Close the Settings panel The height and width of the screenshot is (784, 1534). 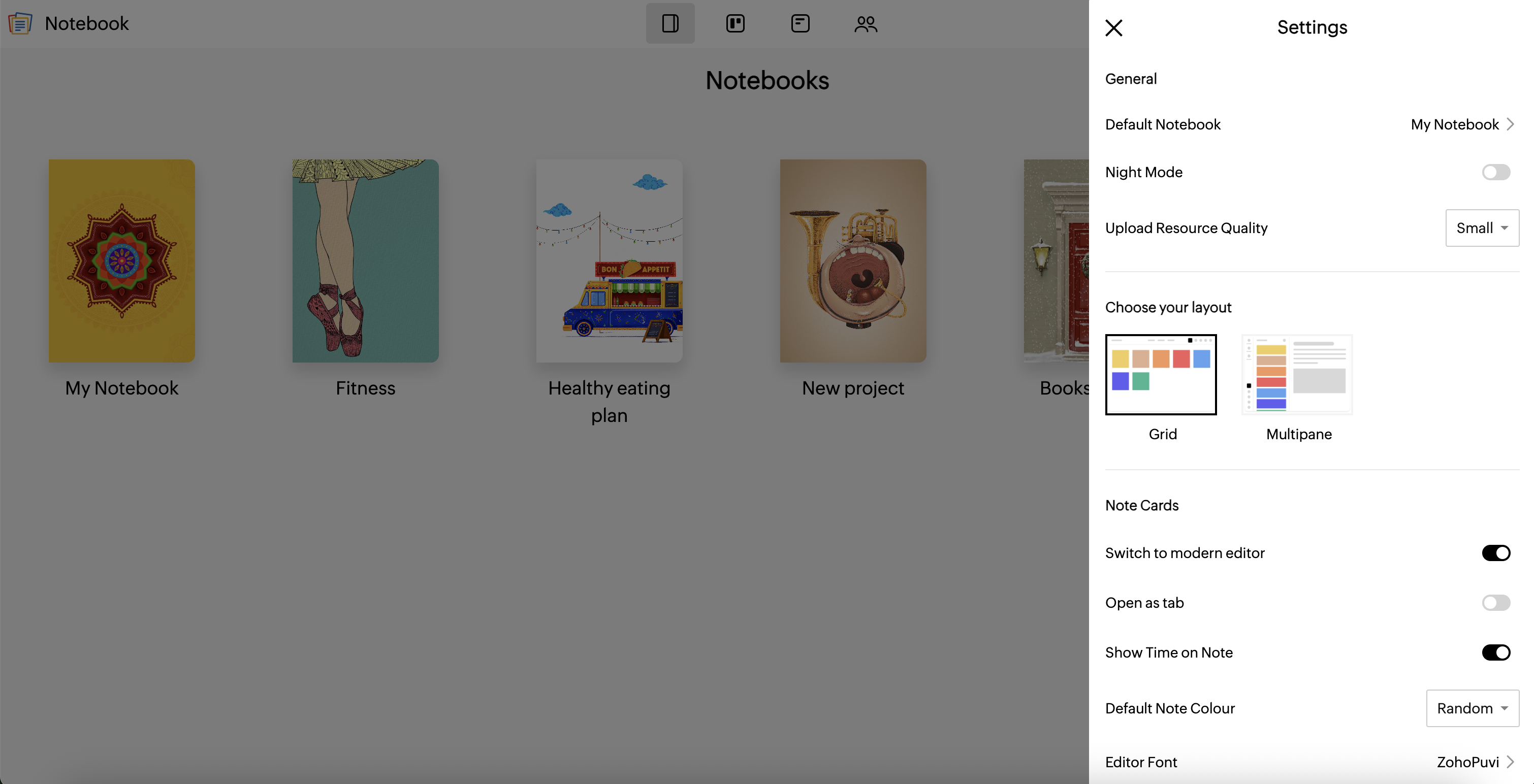click(1113, 27)
